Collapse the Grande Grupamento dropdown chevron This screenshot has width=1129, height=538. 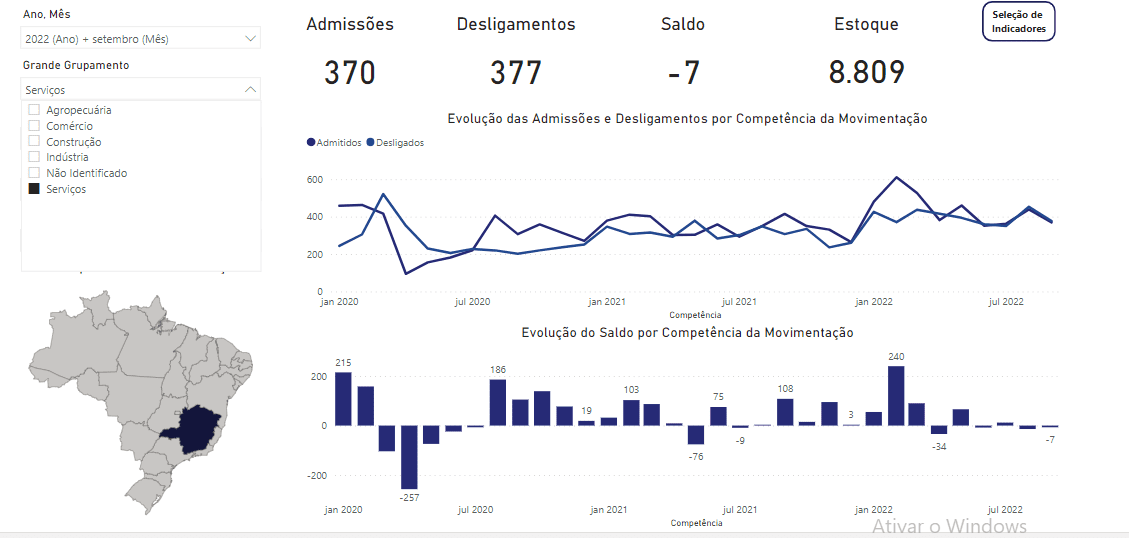click(x=249, y=89)
